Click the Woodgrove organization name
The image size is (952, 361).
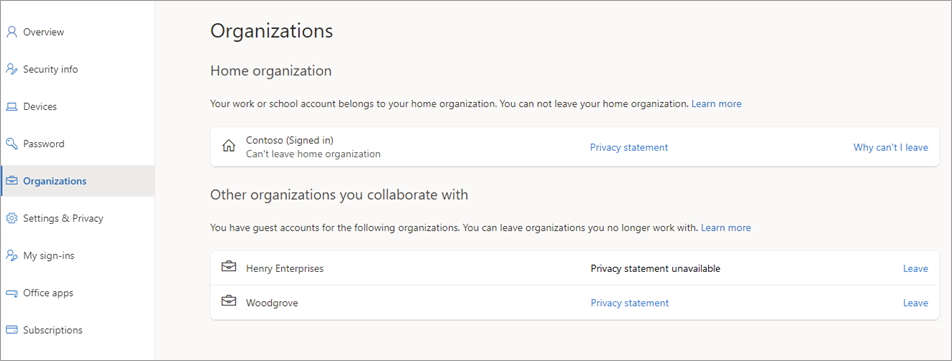click(272, 303)
